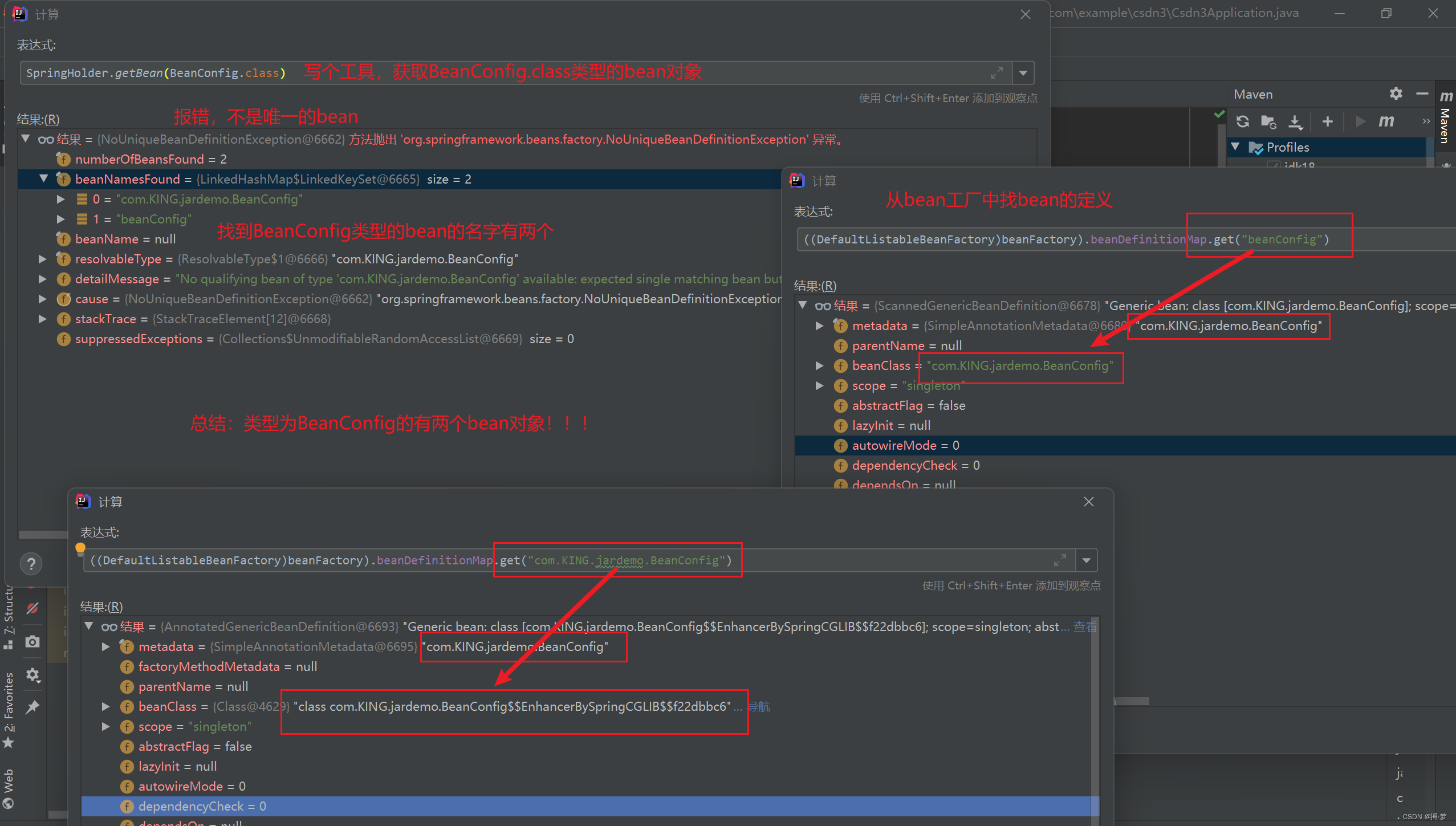Click Maven run build play icon
Image resolution: width=1456 pixels, height=826 pixels.
coord(1360,121)
